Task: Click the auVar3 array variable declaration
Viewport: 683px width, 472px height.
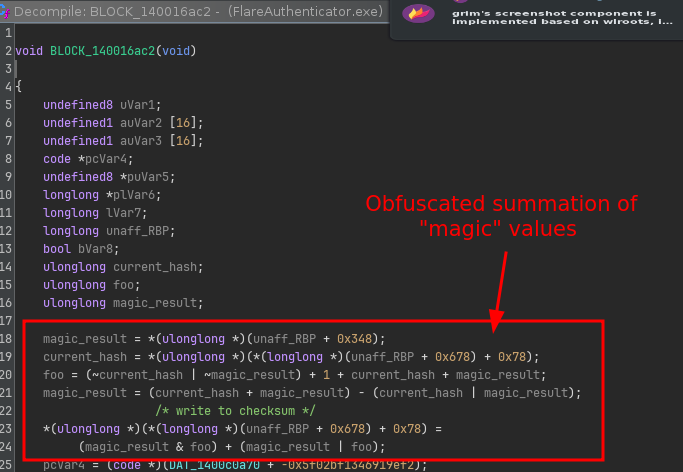Action: pos(141,141)
